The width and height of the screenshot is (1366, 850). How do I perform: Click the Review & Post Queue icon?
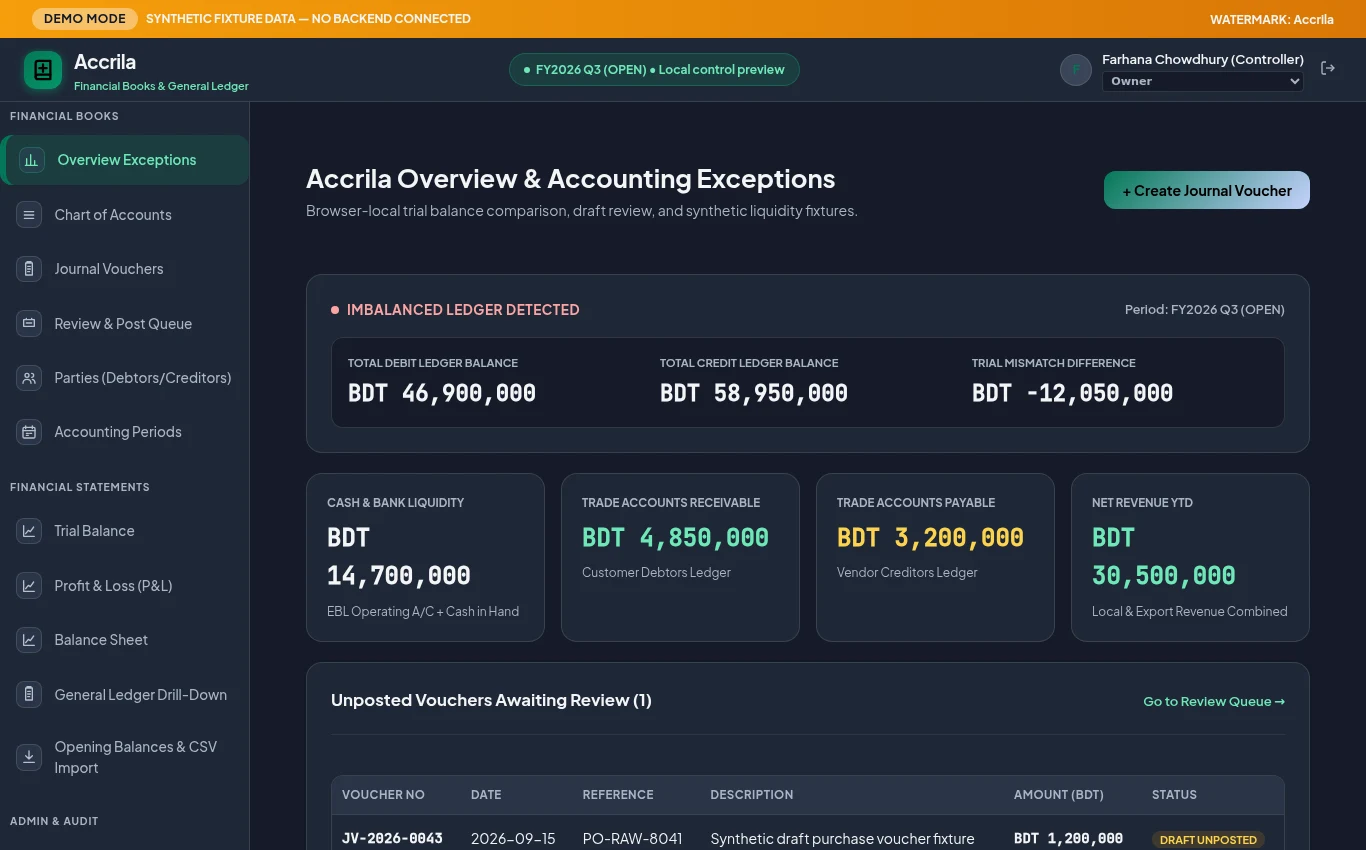(29, 324)
